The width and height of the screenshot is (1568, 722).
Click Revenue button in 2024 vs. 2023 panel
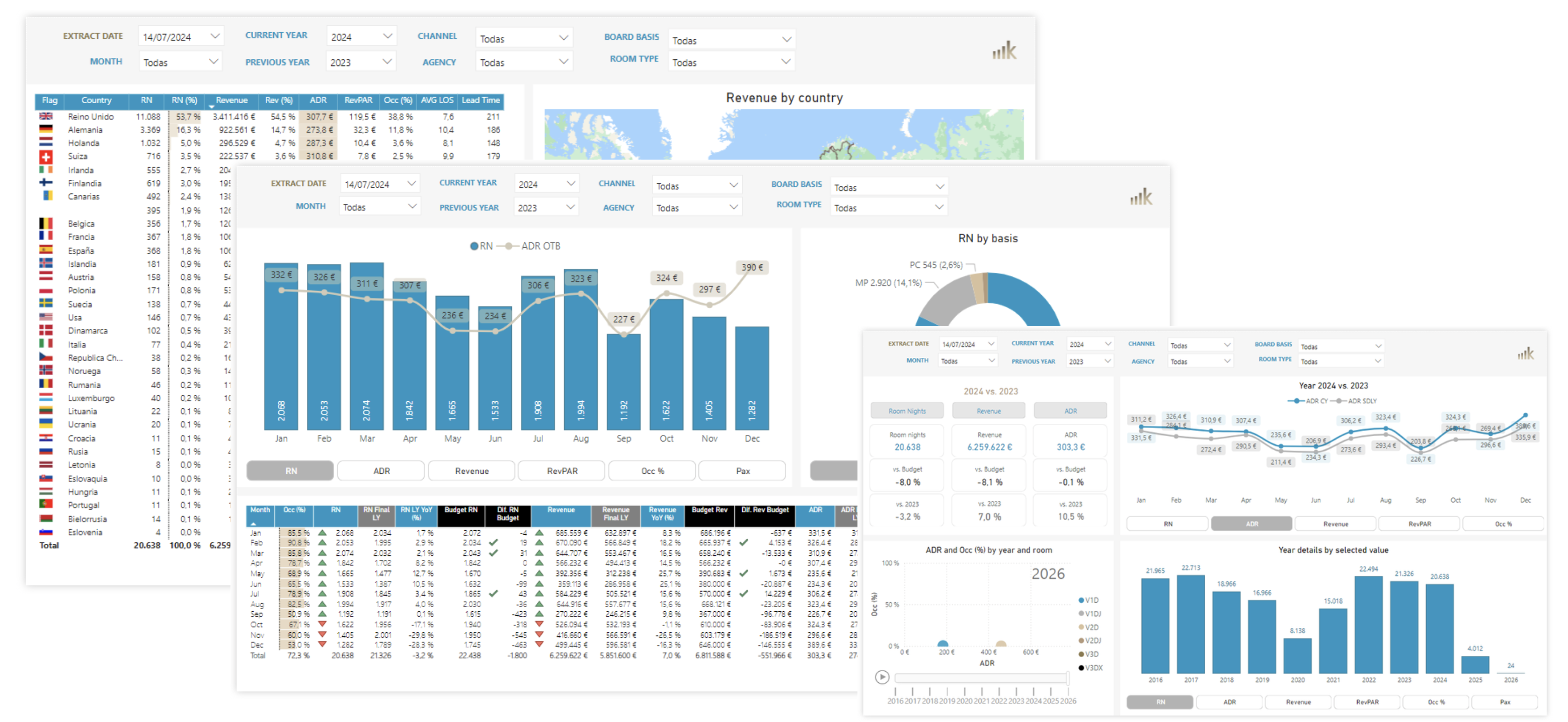[x=988, y=411]
